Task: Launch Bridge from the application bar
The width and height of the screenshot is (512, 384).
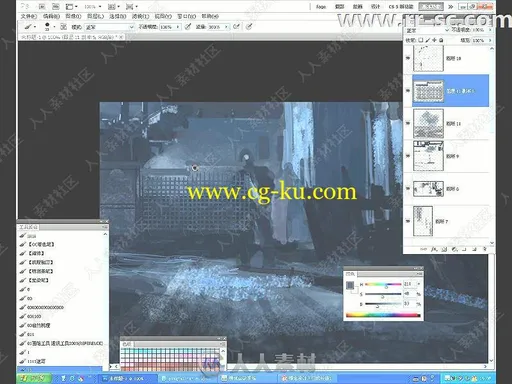Action: 42,6
